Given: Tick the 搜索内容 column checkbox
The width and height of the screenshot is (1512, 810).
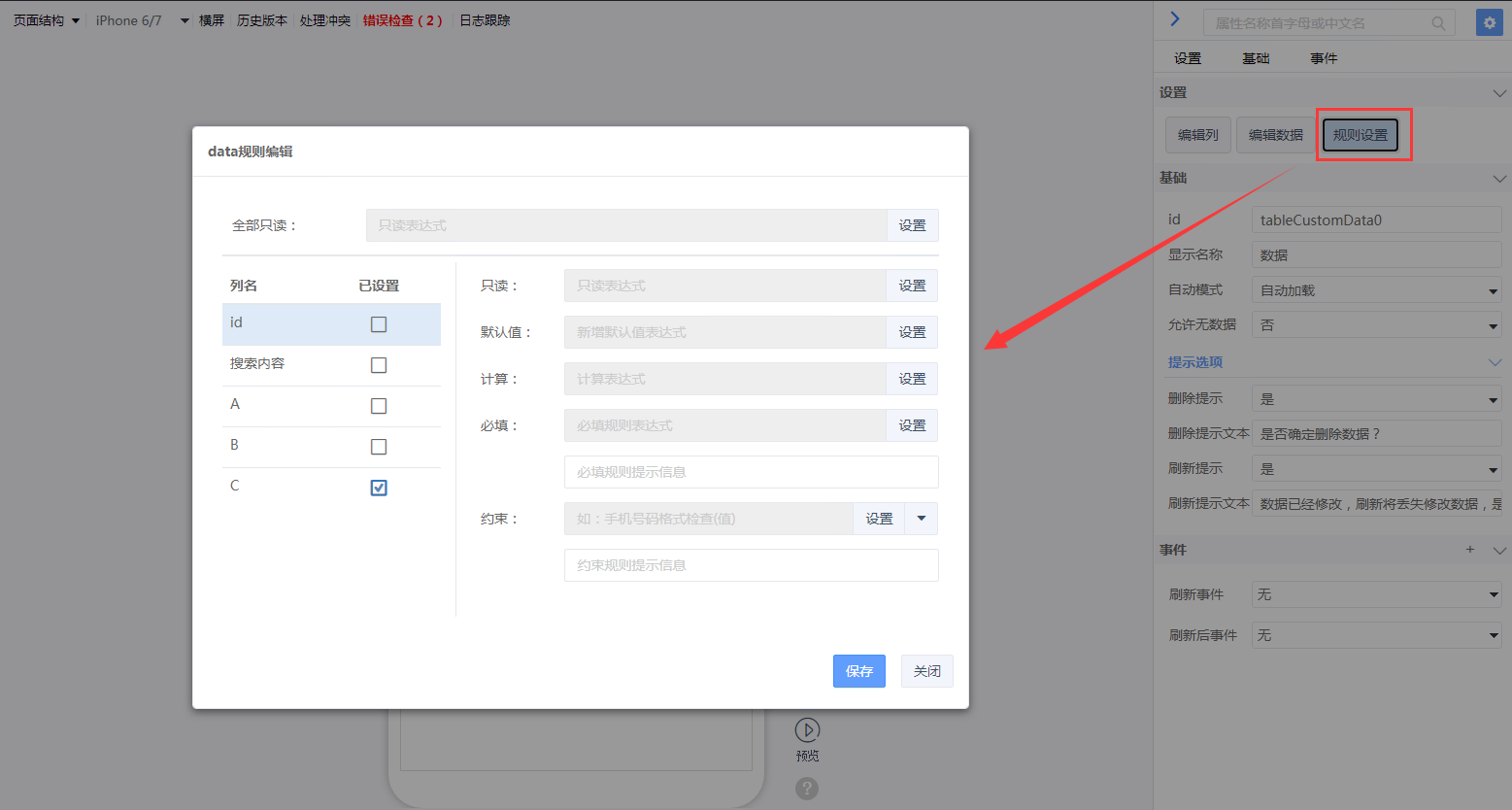Looking at the screenshot, I should (x=379, y=365).
